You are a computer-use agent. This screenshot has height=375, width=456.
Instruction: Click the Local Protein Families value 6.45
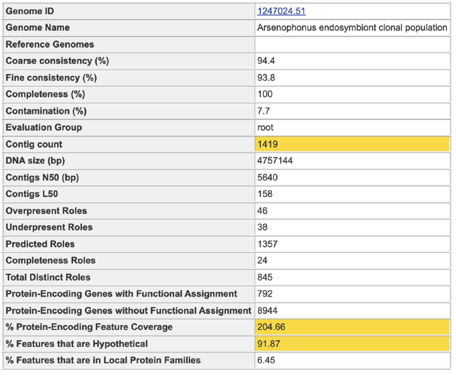pyautogui.click(x=266, y=360)
